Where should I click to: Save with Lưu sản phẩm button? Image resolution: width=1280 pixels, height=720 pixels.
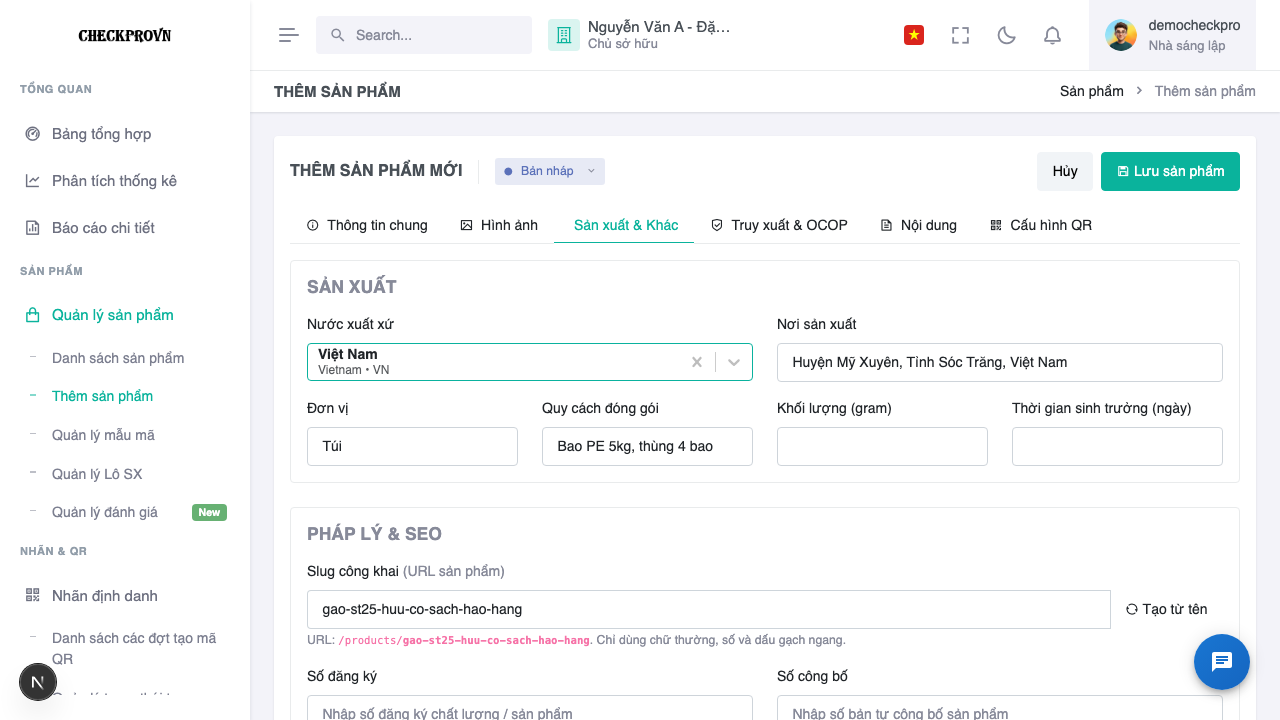(1170, 171)
